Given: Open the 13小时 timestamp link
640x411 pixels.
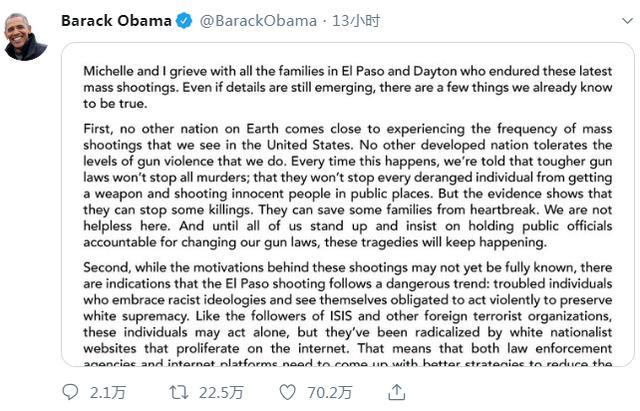Looking at the screenshot, I should point(356,21).
